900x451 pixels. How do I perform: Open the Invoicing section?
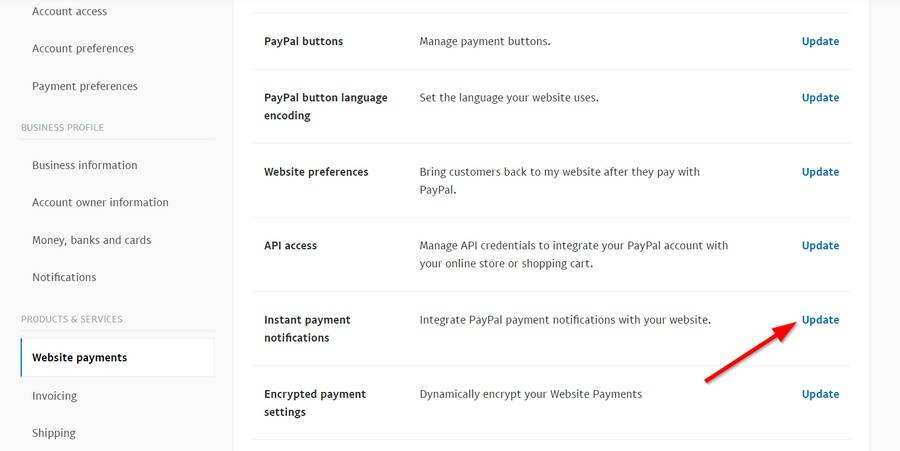[54, 396]
